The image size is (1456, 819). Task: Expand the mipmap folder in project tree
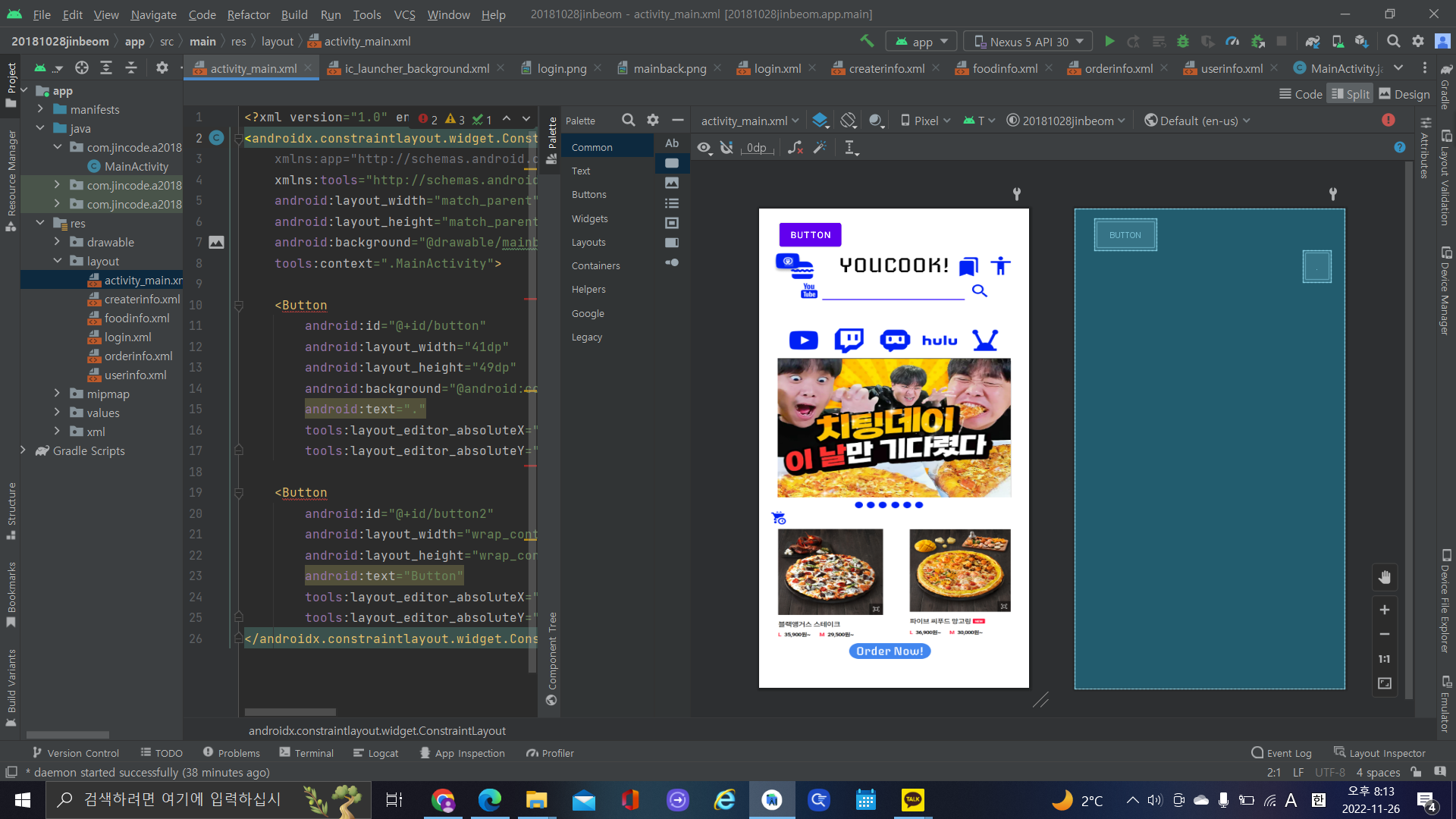click(x=57, y=394)
